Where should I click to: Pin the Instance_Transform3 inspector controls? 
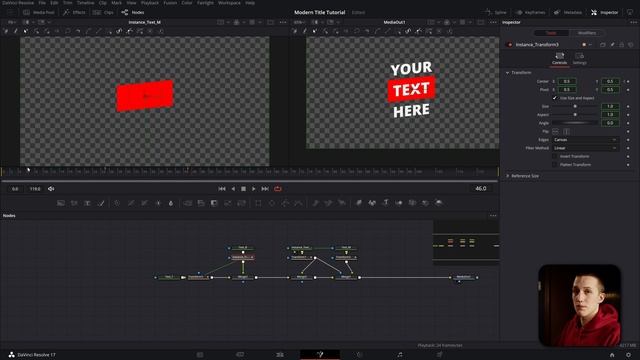pyautogui.click(x=613, y=44)
